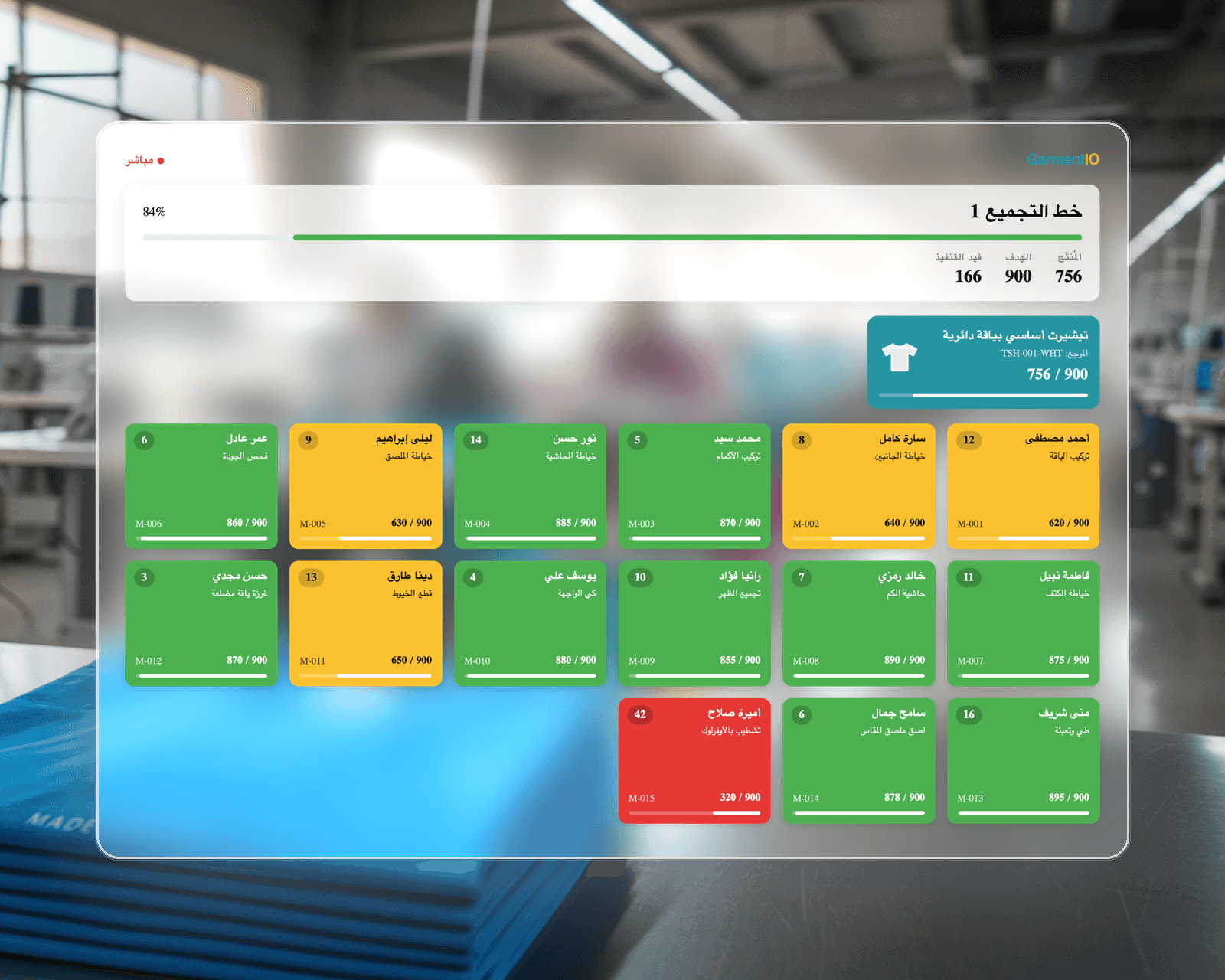Viewport: 1225px width, 980px height.
Task: Select the green M-008 workstation card
Action: pos(858,623)
